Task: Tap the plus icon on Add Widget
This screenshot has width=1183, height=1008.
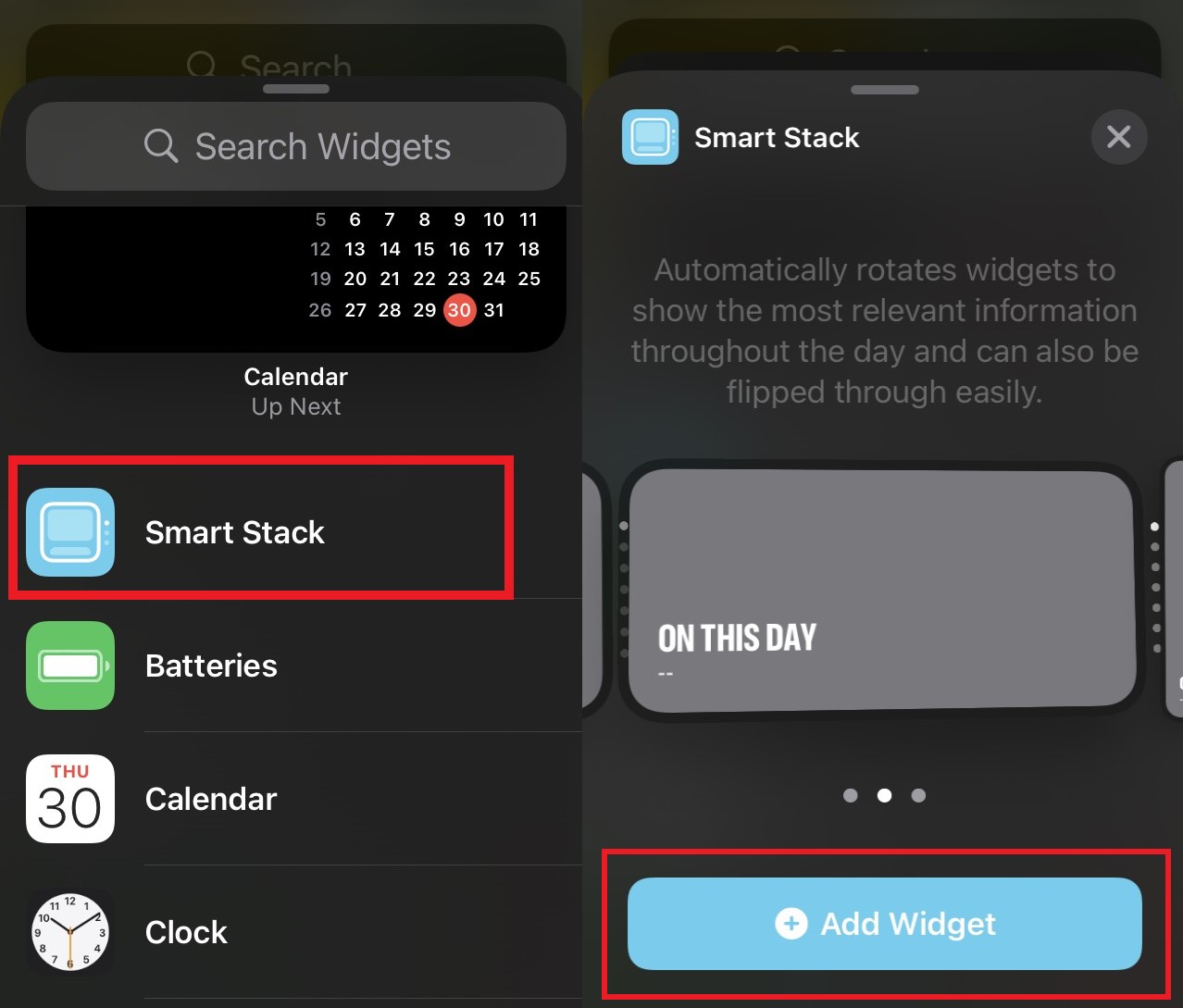Action: [791, 924]
